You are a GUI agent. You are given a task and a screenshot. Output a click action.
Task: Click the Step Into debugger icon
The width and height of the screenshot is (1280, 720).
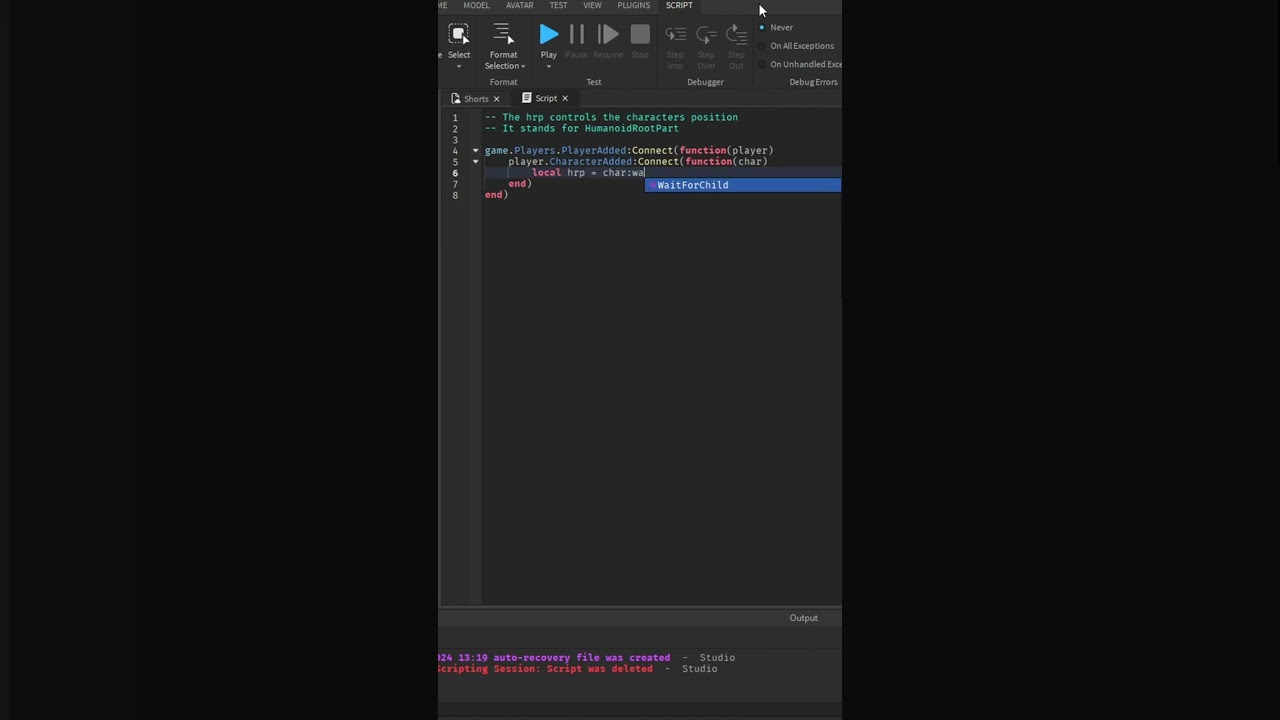point(675,35)
